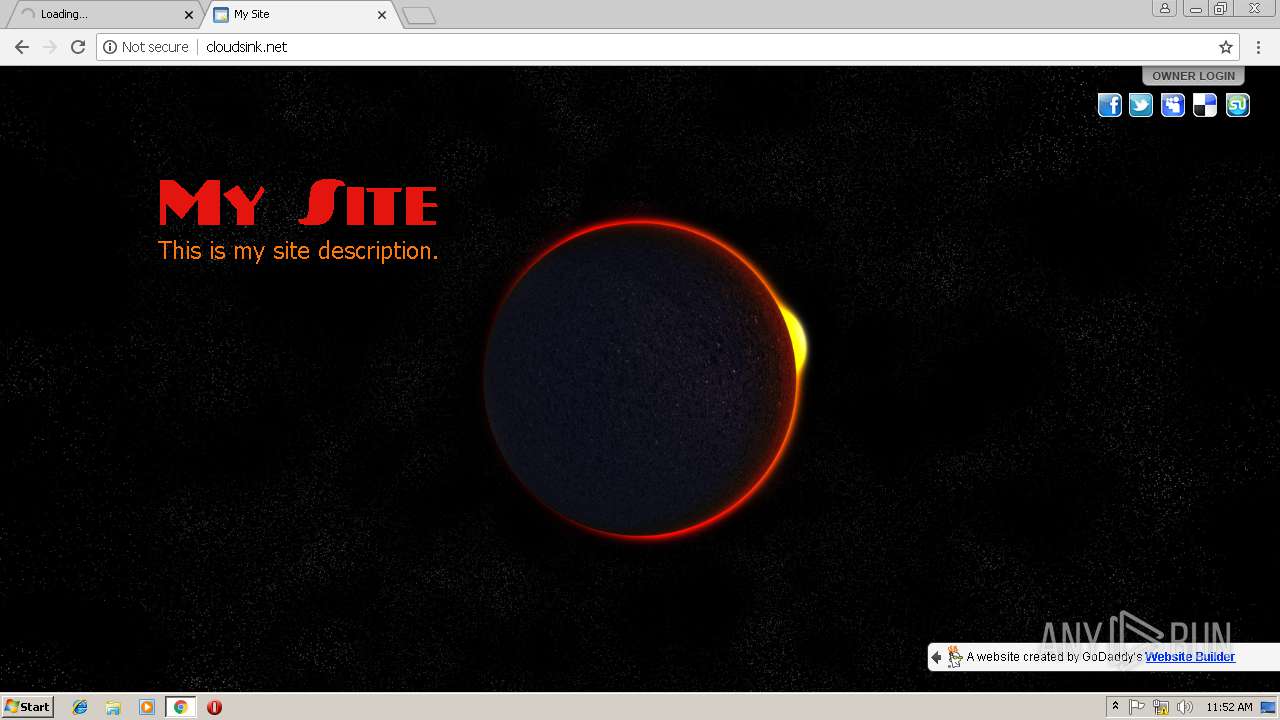Open the Chrome profile button
1280x720 pixels.
click(x=1165, y=8)
